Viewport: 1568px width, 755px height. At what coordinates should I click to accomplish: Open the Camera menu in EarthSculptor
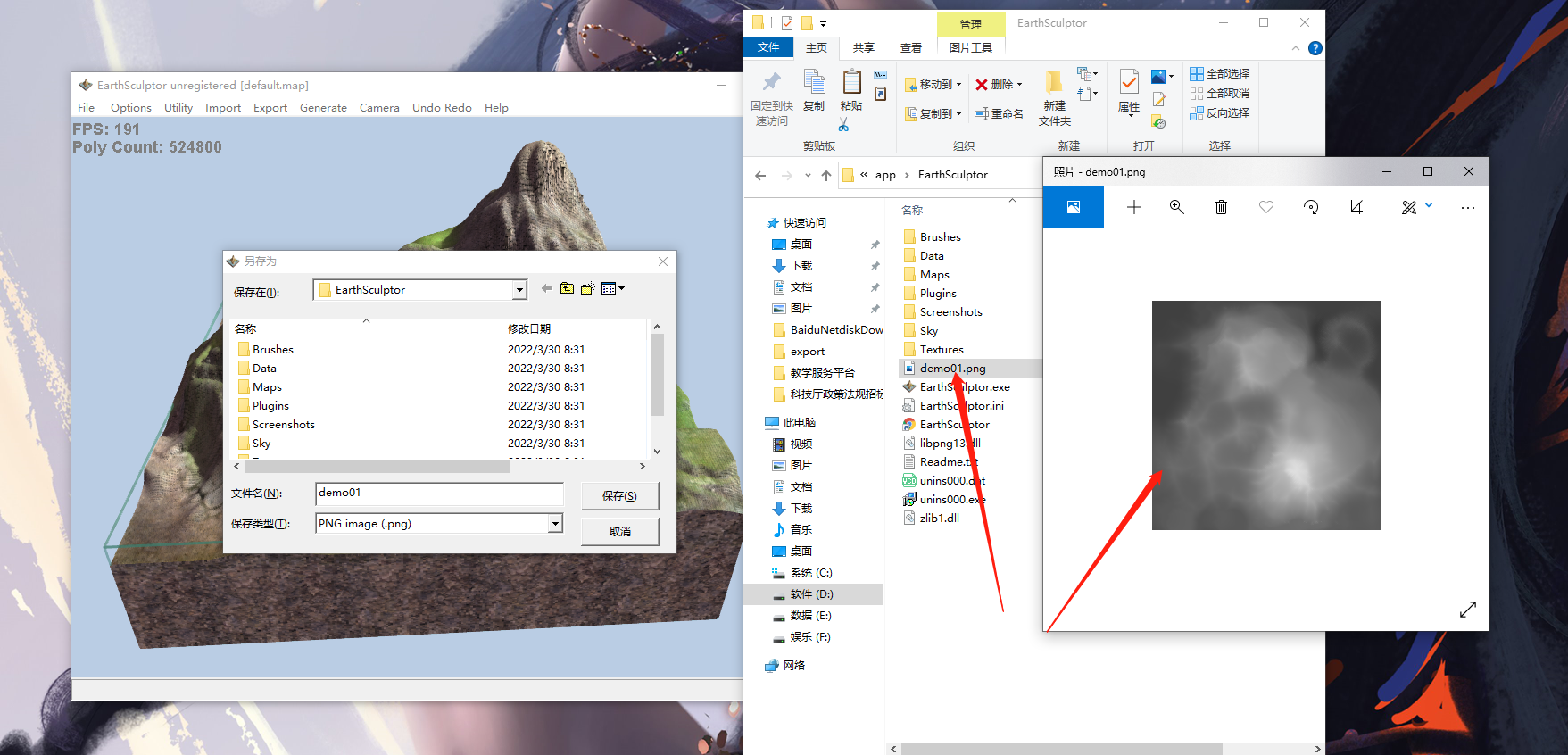379,107
